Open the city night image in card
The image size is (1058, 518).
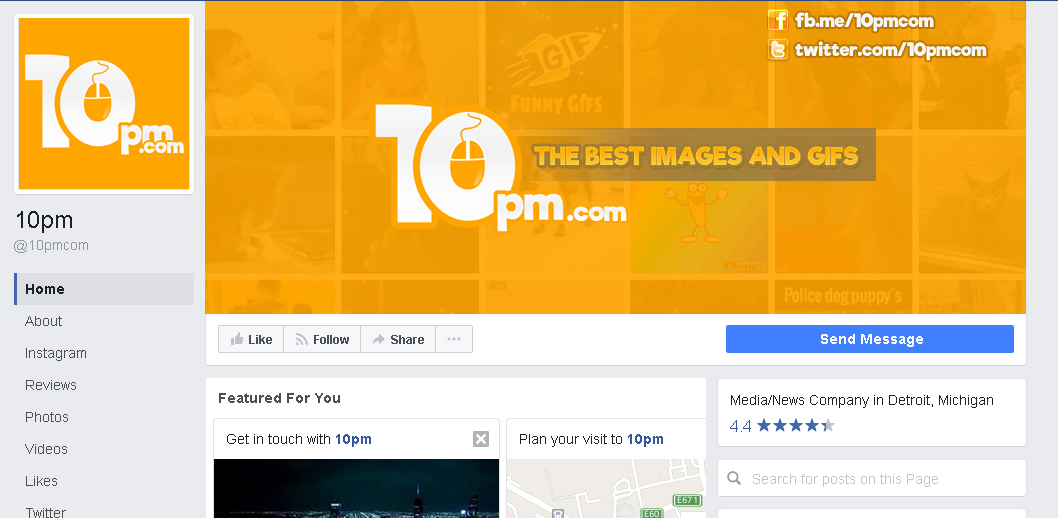(x=356, y=488)
